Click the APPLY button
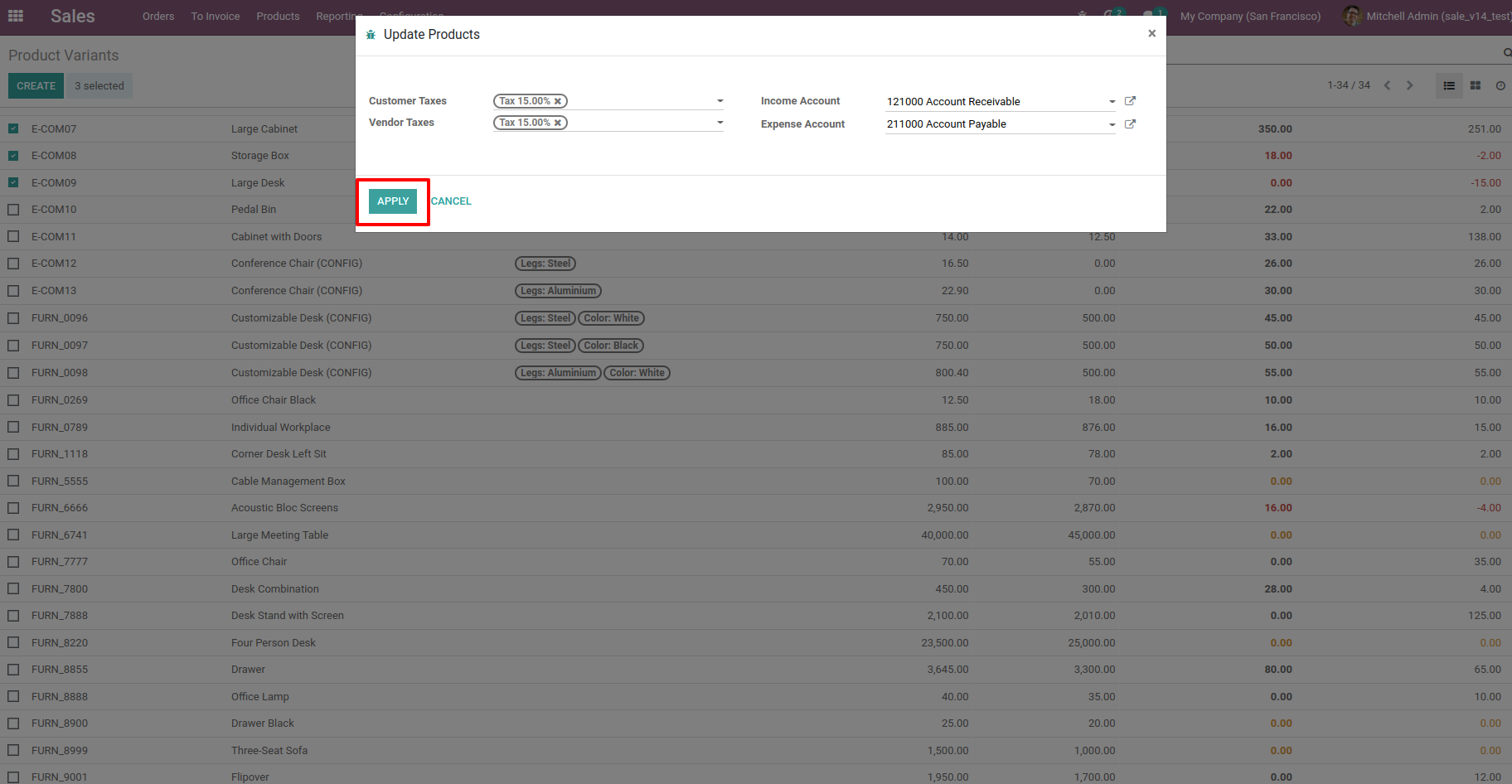Viewport: 1512px width, 784px height. 393,201
